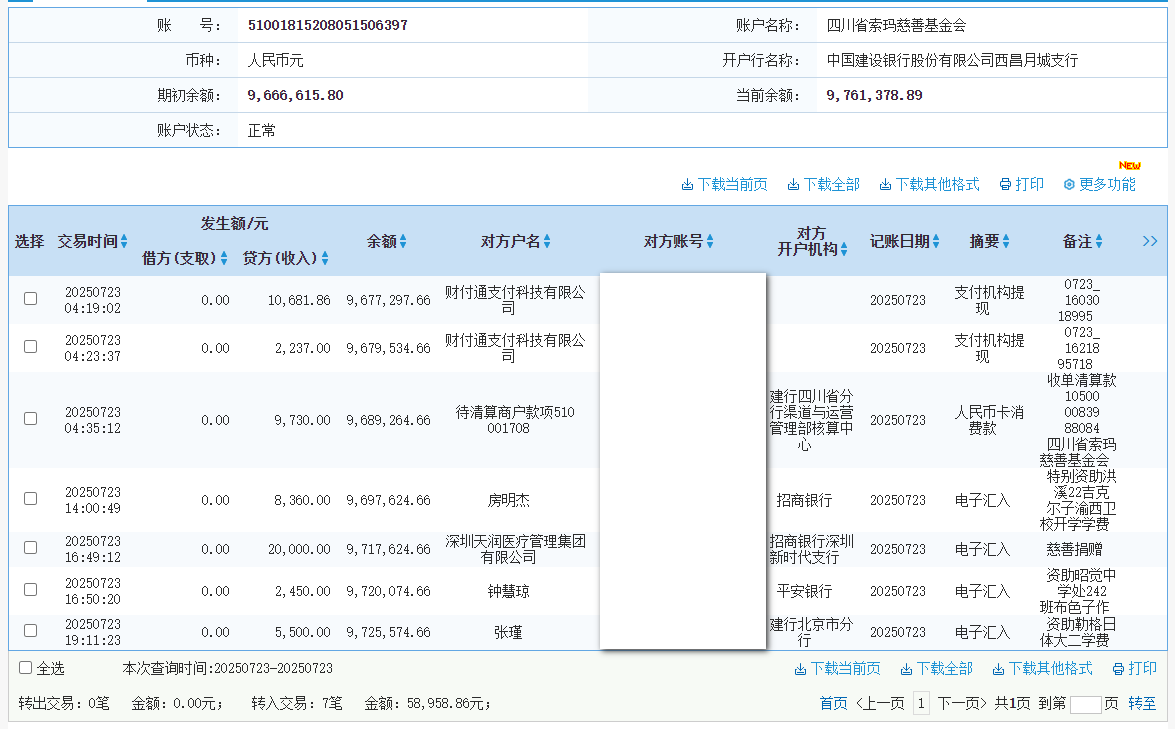
Task: Click the page number input field
Action: (1086, 704)
